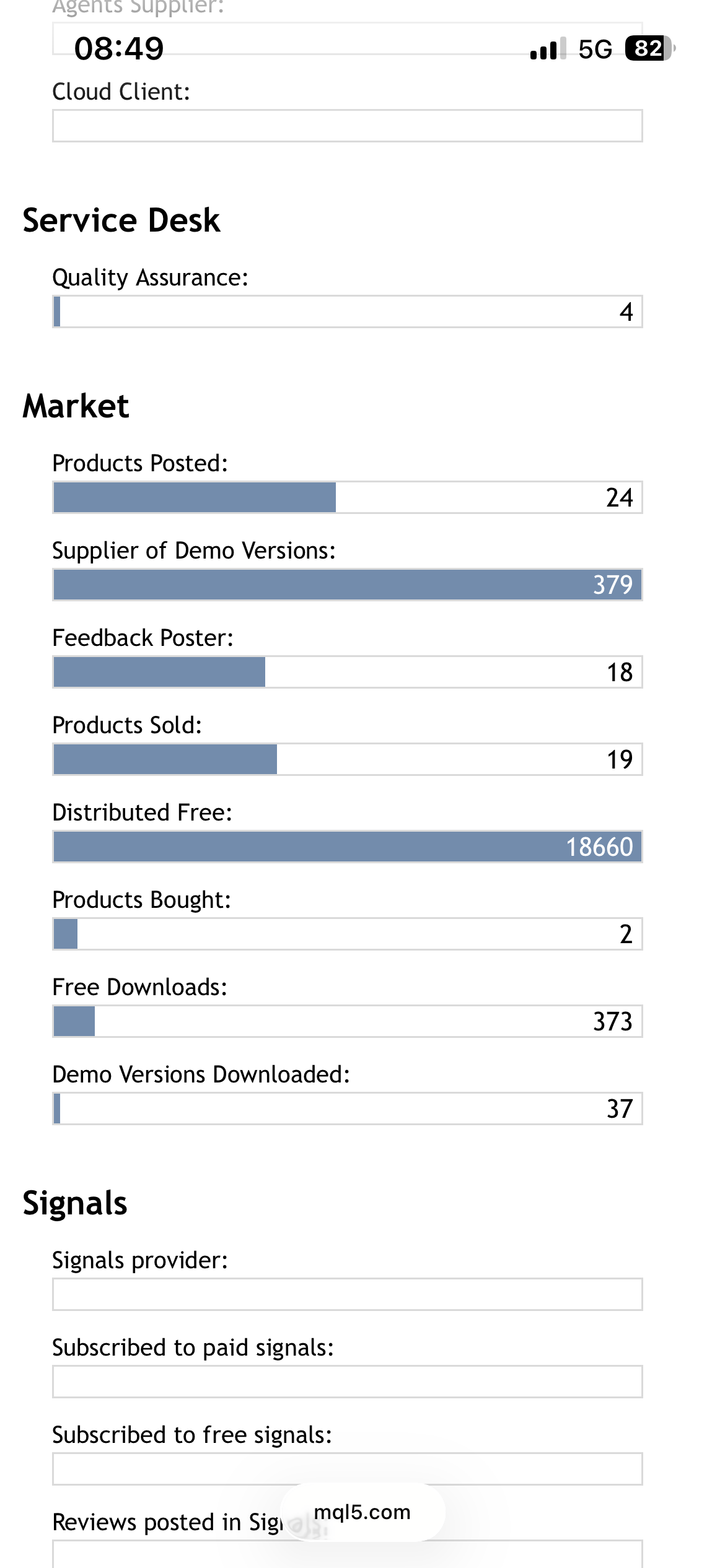The height and width of the screenshot is (1568, 725).
Task: Click the Service Desk section heading
Action: click(121, 220)
